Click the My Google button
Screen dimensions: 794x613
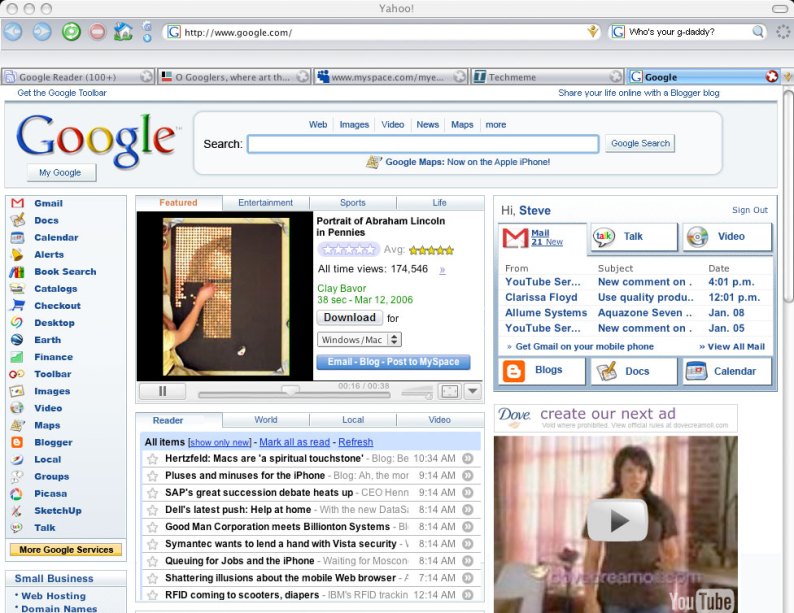[60, 173]
